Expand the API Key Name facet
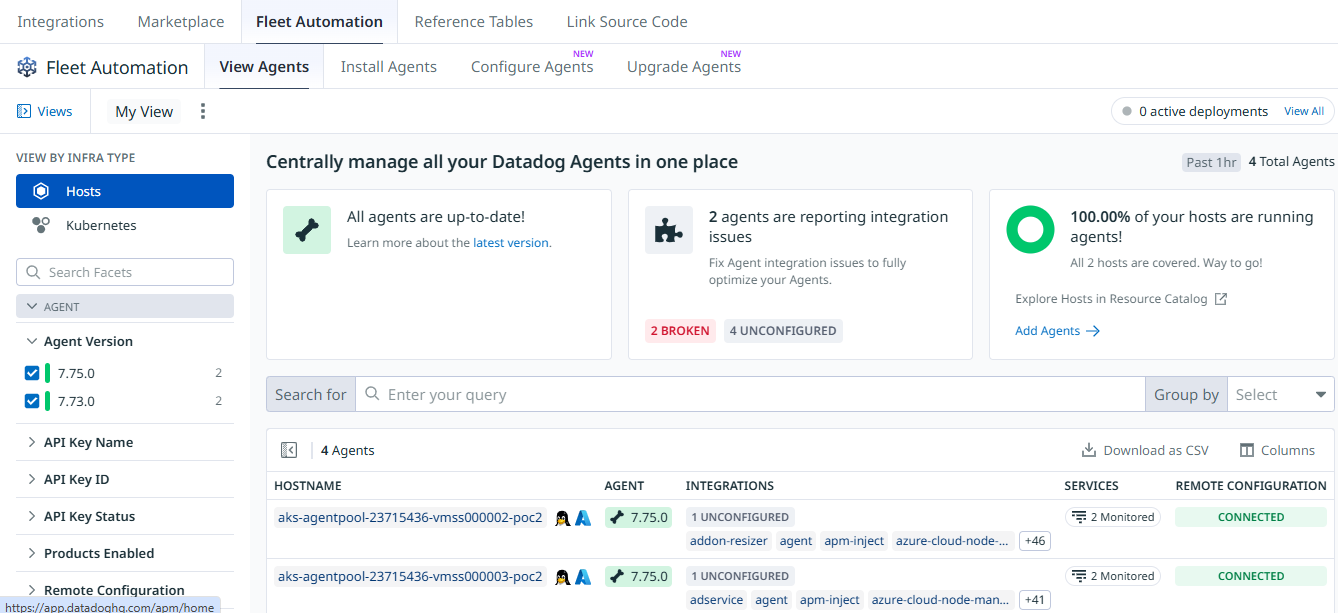The width and height of the screenshot is (1338, 613). 88,442
